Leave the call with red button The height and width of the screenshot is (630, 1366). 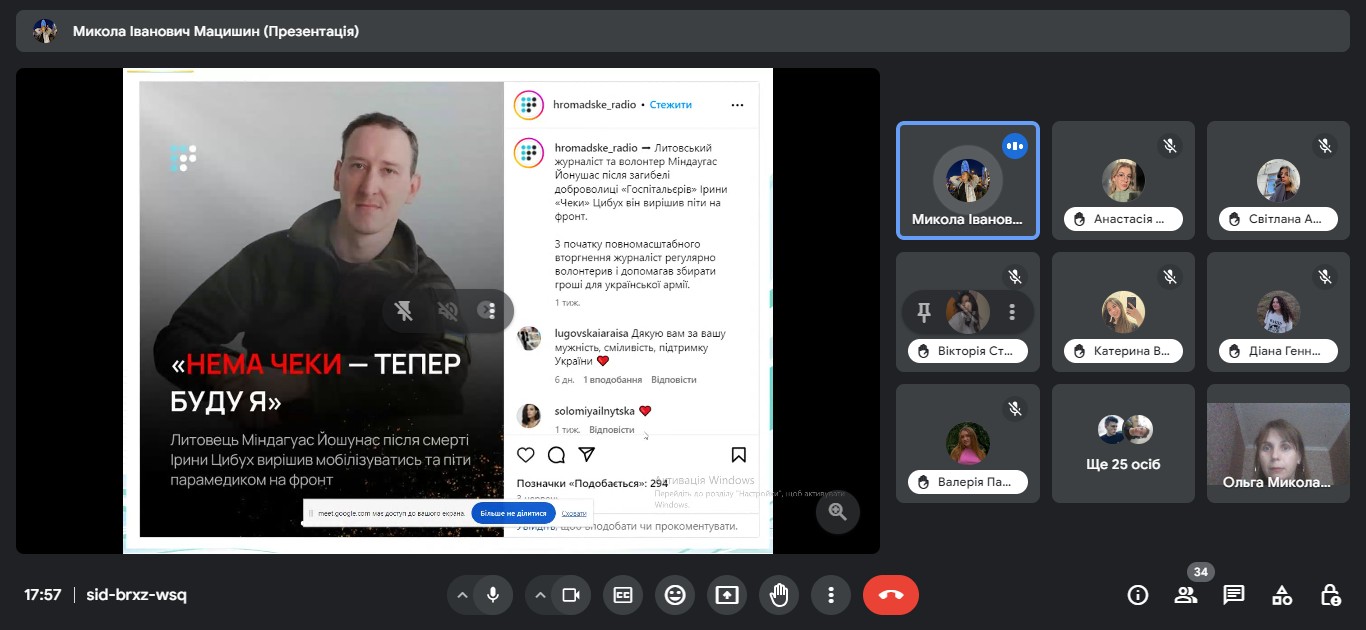(890, 595)
